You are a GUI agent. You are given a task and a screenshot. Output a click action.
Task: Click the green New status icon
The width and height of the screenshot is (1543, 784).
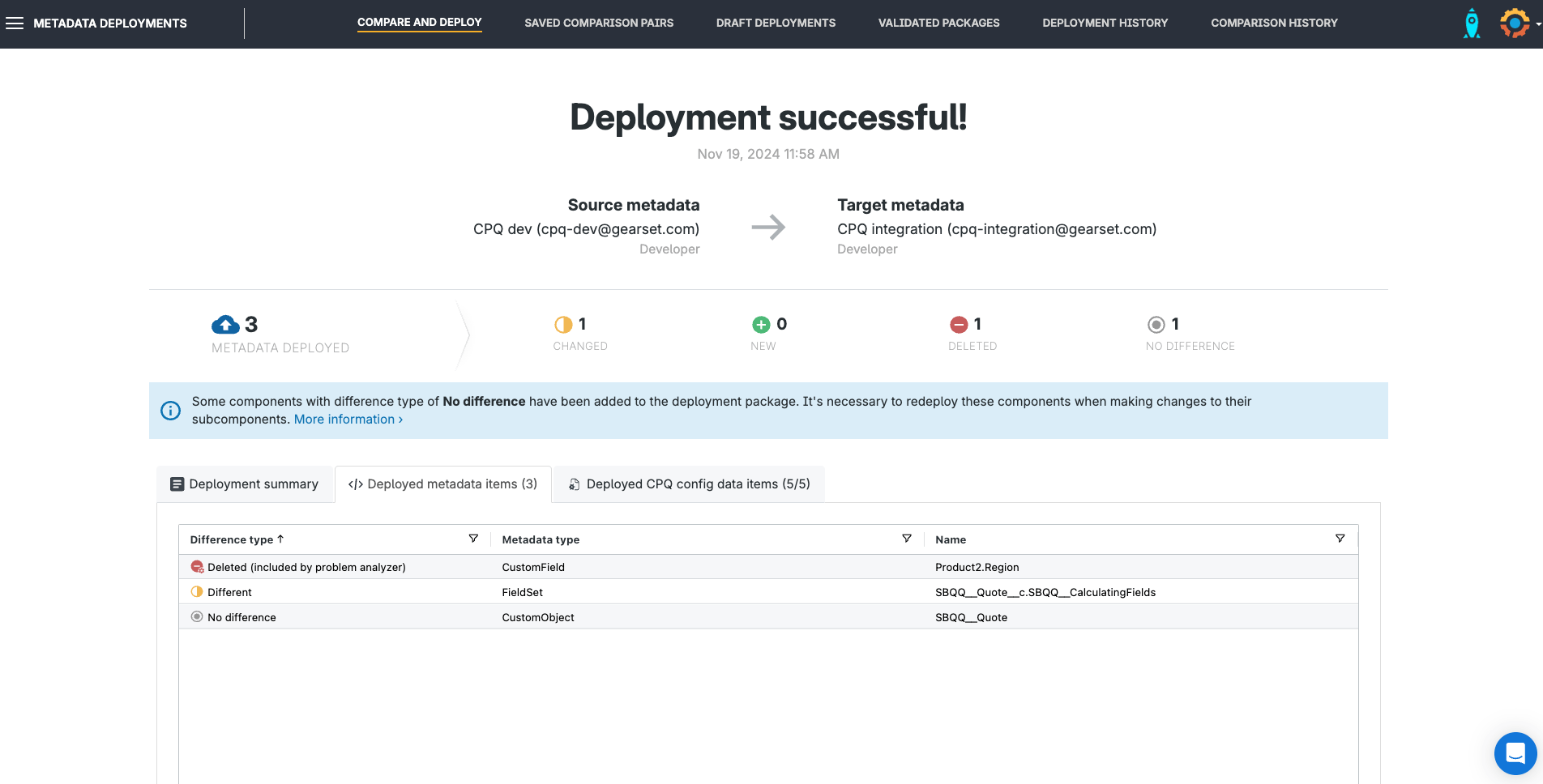pyautogui.click(x=761, y=325)
